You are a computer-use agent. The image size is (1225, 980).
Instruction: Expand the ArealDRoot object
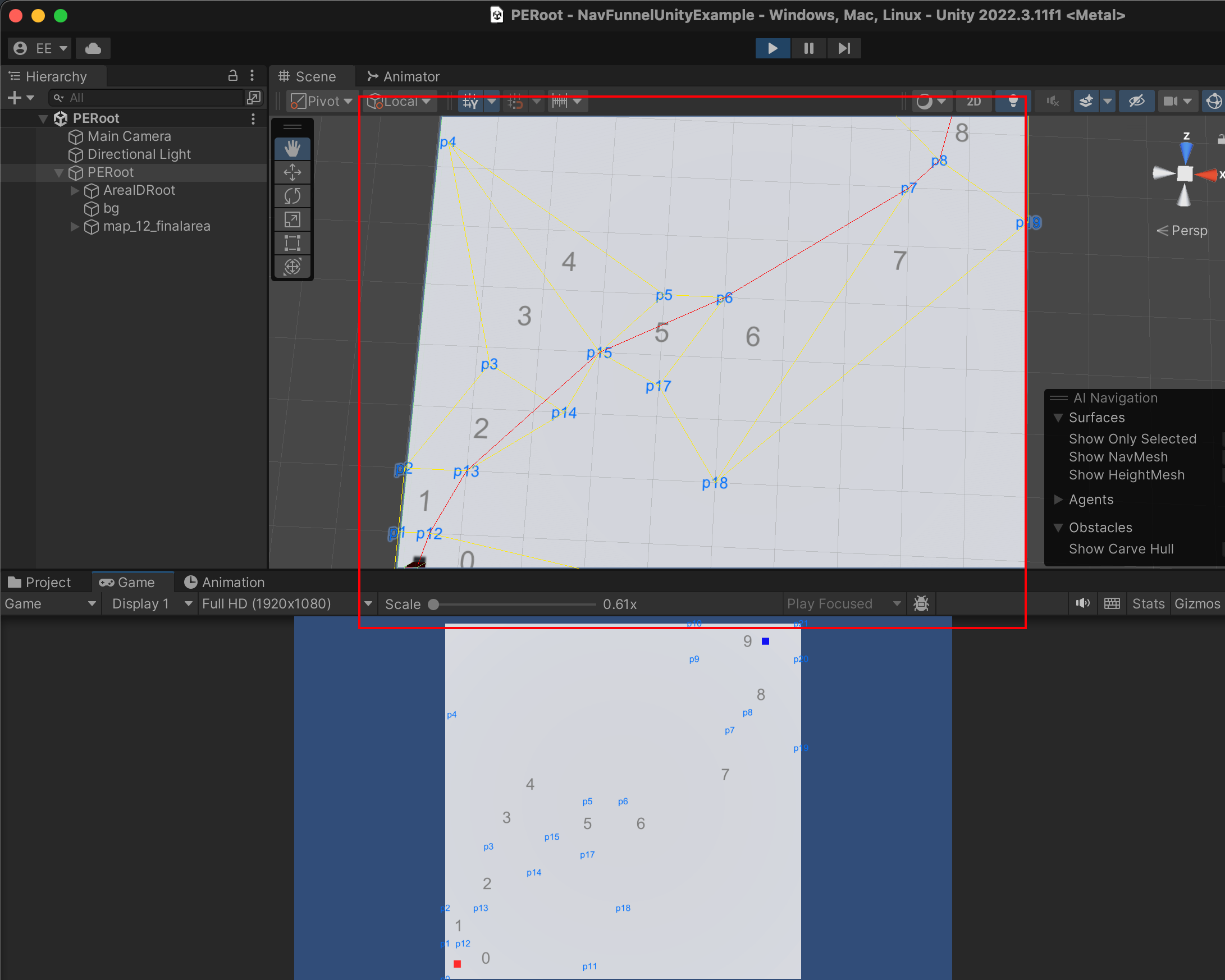(75, 190)
